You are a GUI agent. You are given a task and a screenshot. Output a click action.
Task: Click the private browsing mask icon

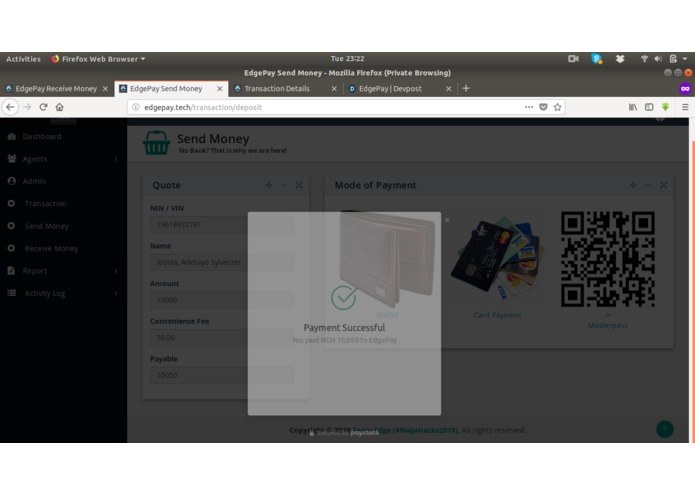(x=685, y=89)
